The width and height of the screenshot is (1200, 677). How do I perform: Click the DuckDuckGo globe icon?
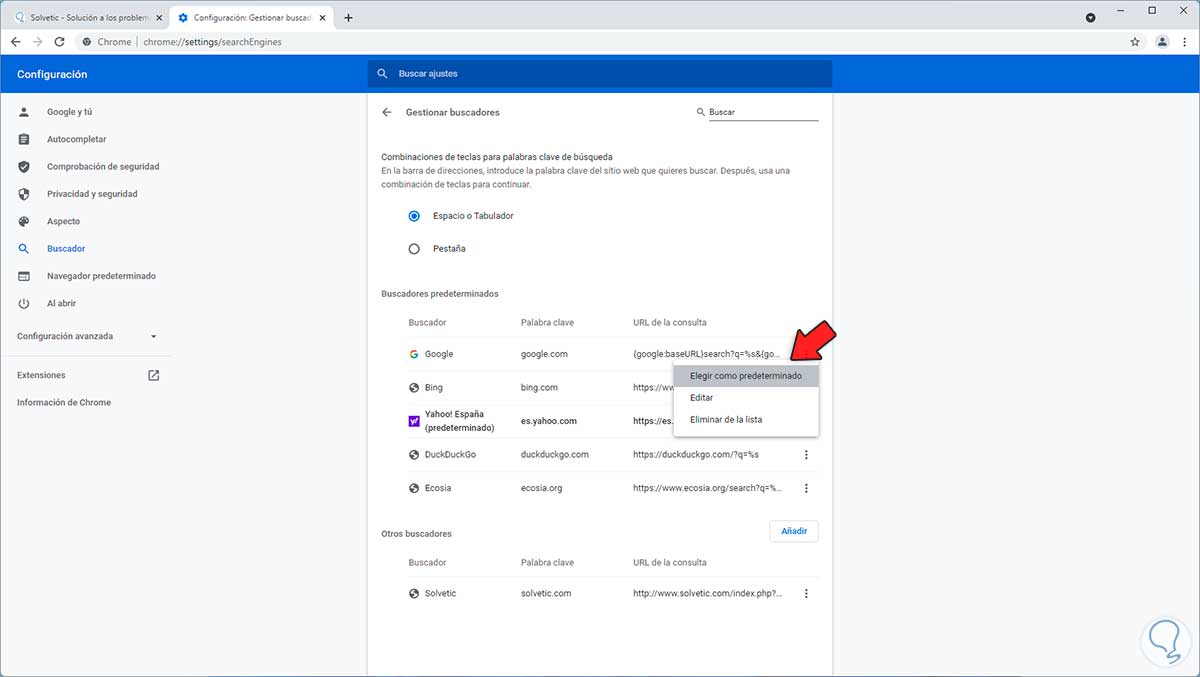coord(414,454)
